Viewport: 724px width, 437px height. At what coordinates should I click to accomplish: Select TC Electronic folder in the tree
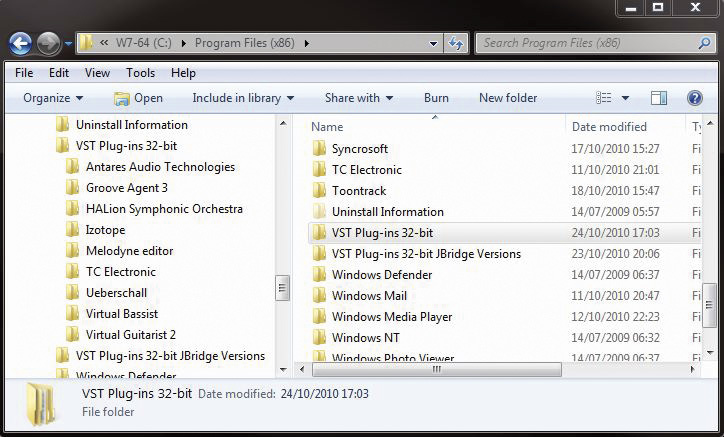click(x=121, y=272)
